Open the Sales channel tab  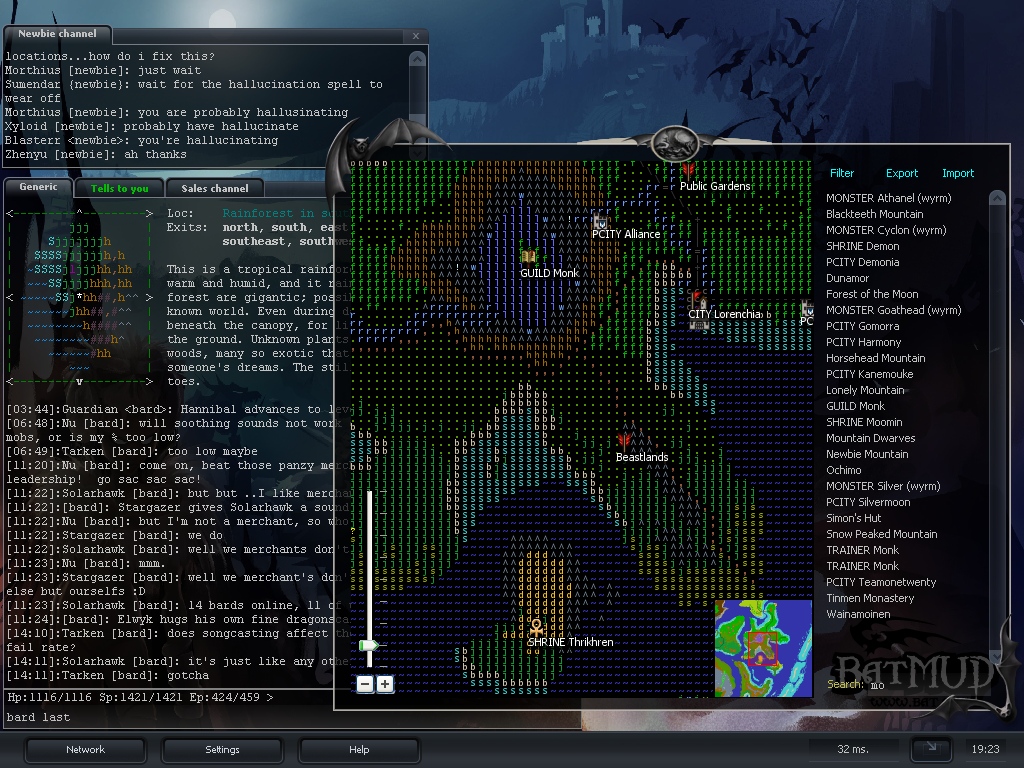[x=214, y=188]
